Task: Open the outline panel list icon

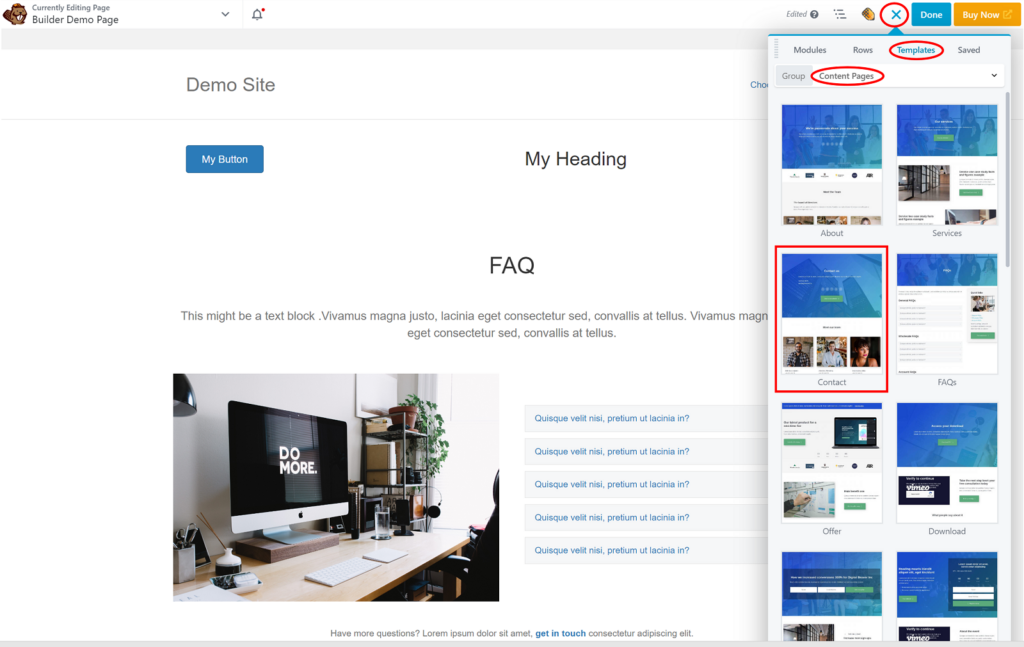Action: 840,14
